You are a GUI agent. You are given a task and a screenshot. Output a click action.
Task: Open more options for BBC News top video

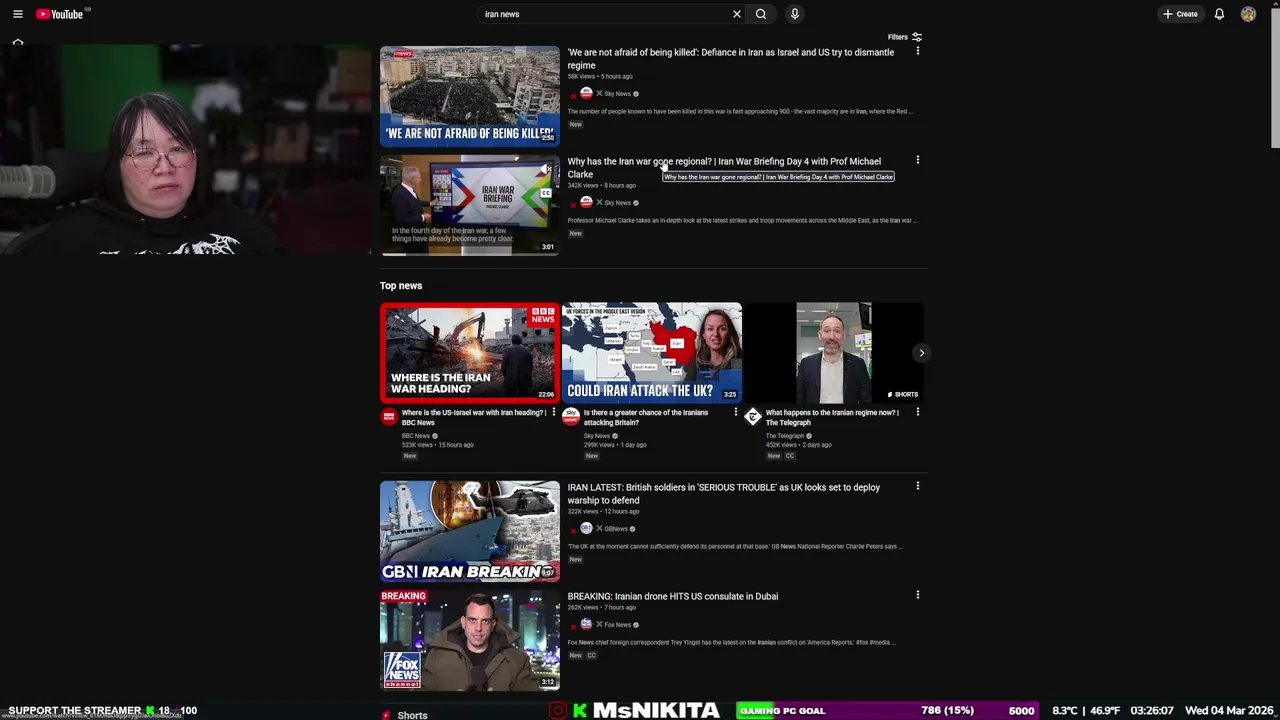553,412
